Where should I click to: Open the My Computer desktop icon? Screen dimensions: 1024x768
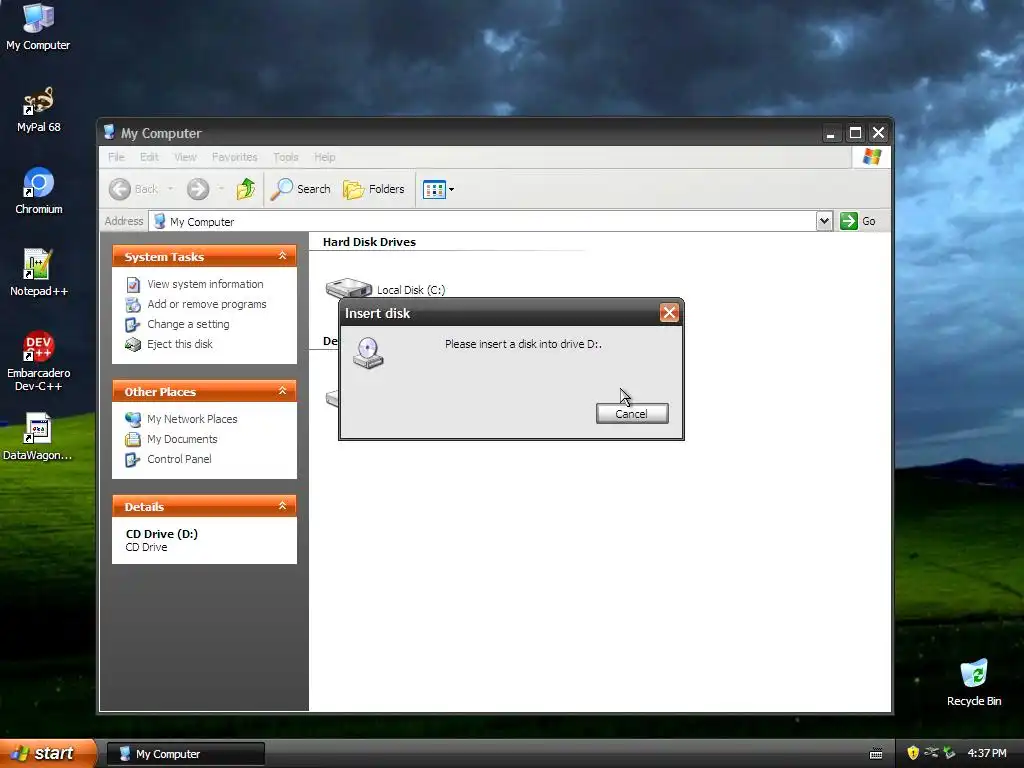(38, 27)
